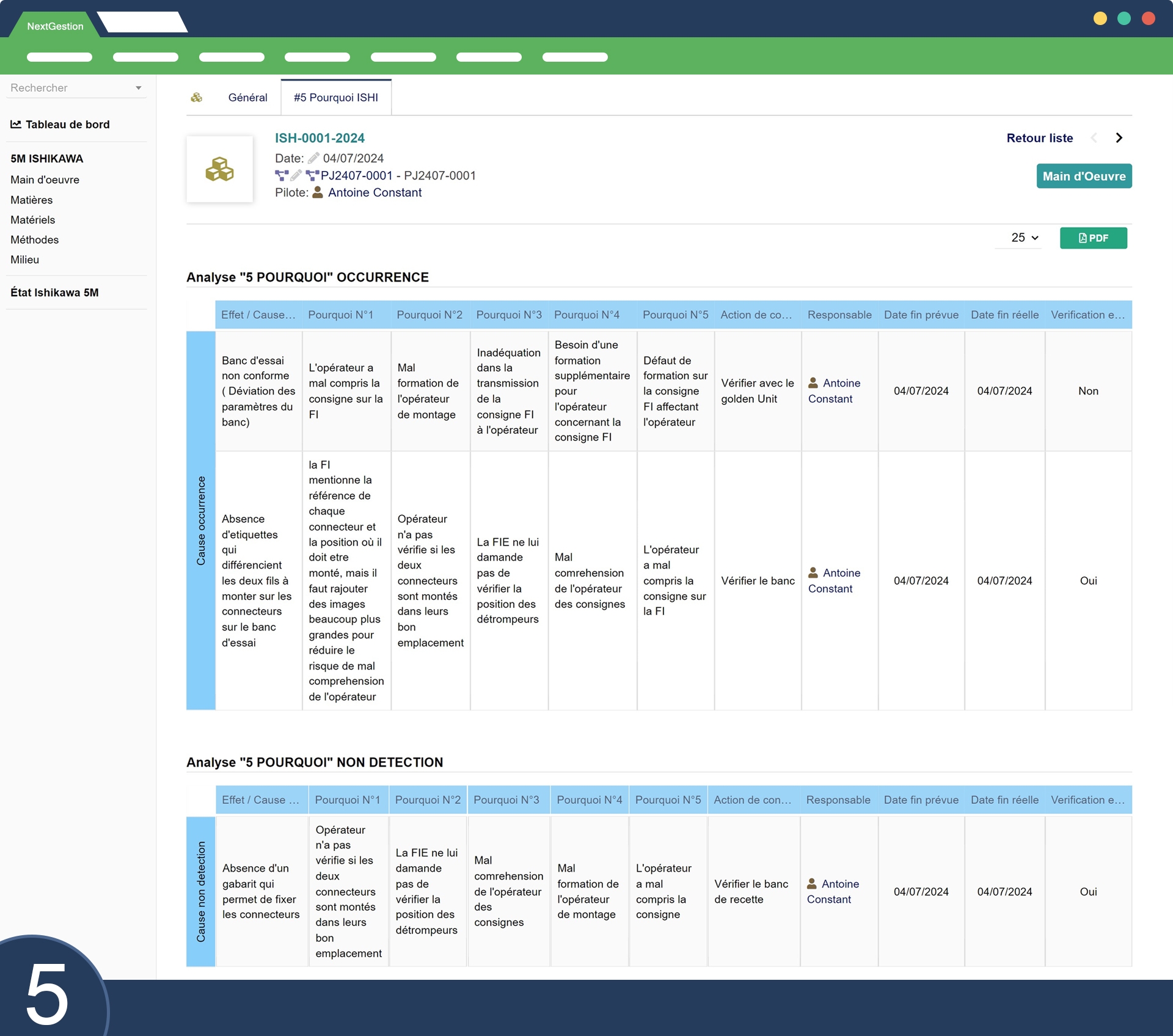Click the project tree icon before PJ2407-0001
This screenshot has width=1173, height=1036.
pos(312,176)
